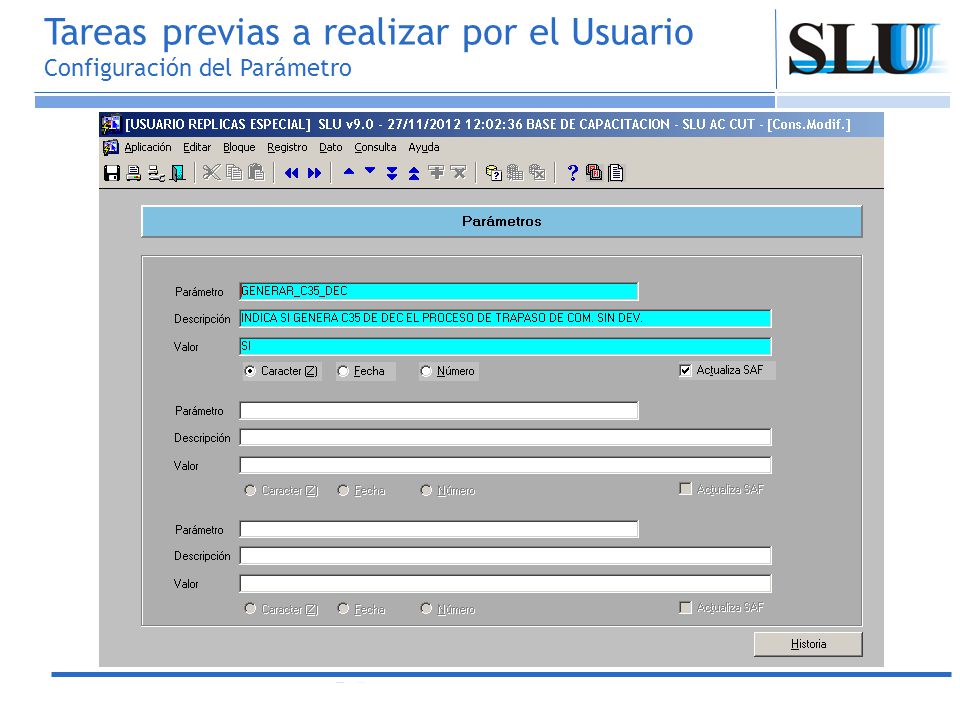Click the Descripción field starting INDICA SI GENERA
Viewport: 960px width, 720px height.
[x=505, y=318]
